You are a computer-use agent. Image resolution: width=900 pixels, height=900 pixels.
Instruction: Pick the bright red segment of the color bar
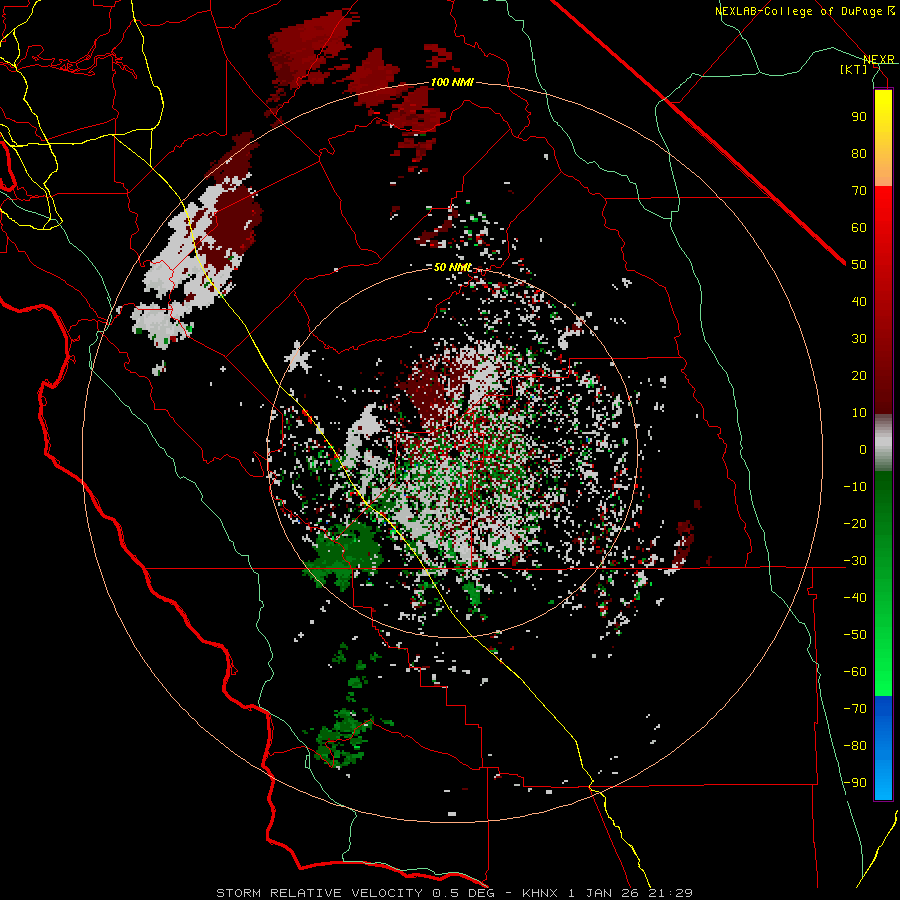pyautogui.click(x=883, y=224)
